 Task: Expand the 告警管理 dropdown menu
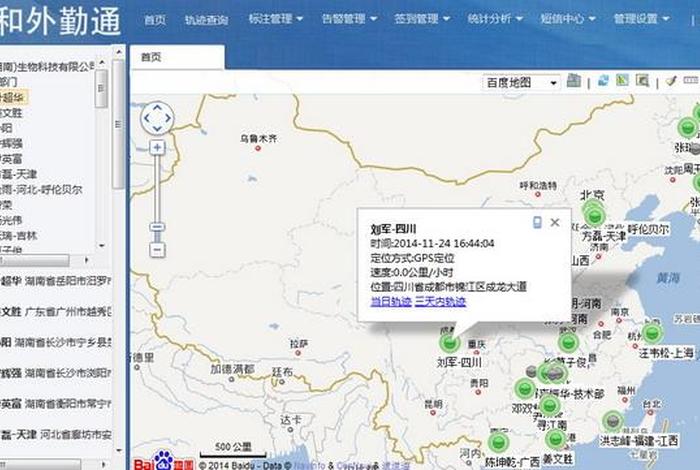[349, 19]
